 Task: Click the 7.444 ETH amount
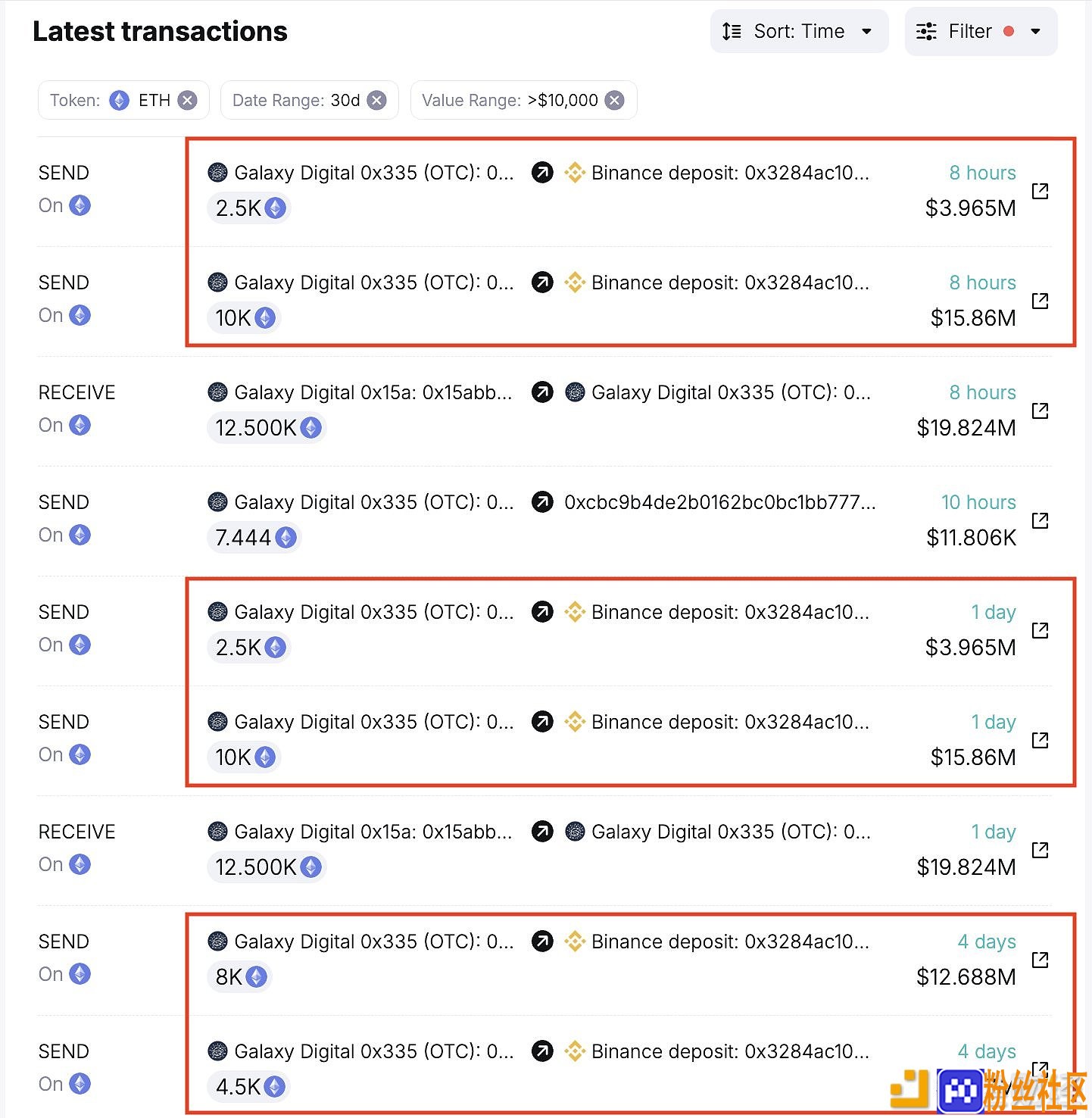254,538
